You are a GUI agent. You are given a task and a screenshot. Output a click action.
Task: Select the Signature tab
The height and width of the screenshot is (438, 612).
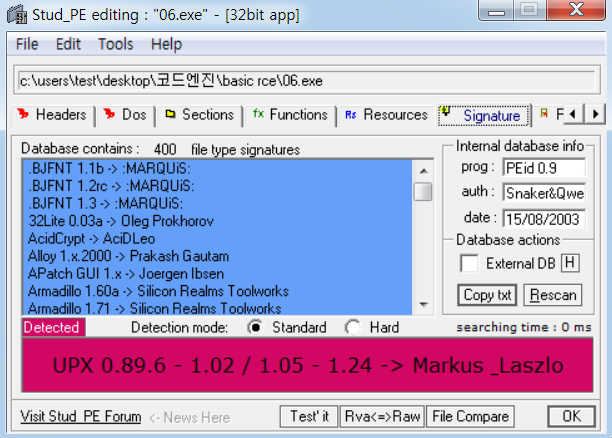pos(484,115)
